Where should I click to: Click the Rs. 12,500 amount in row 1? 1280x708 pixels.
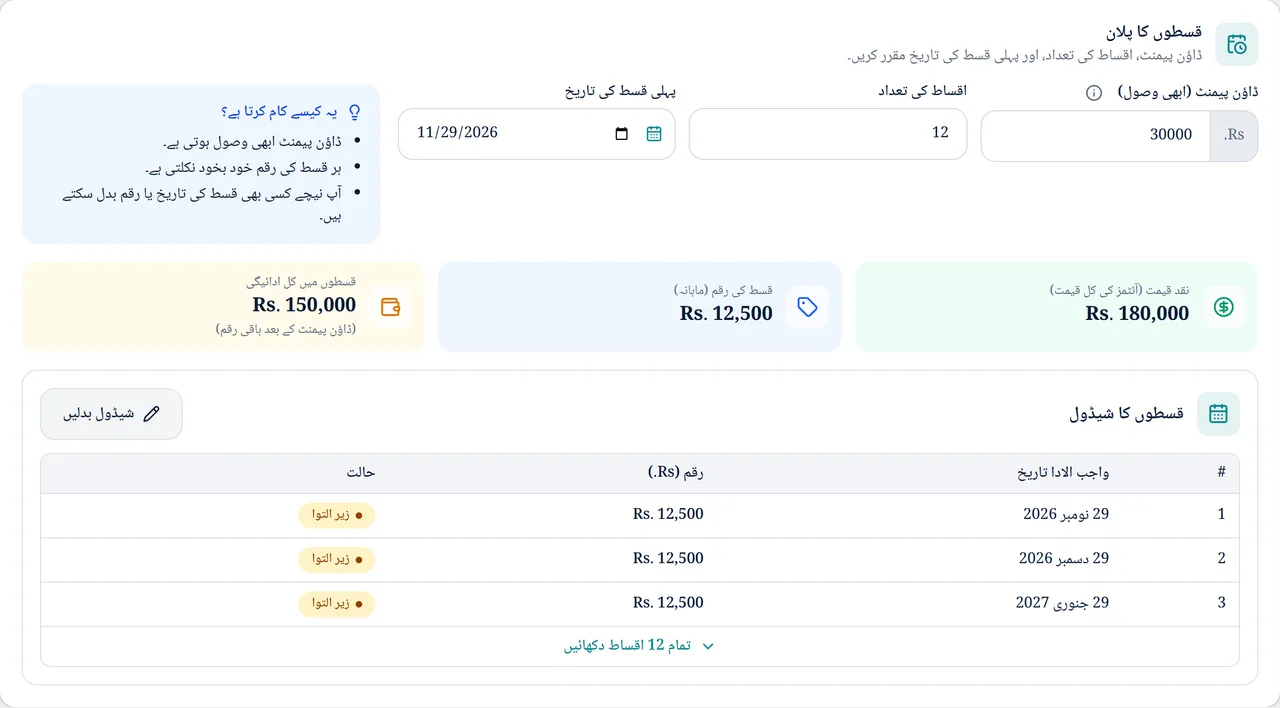668,514
